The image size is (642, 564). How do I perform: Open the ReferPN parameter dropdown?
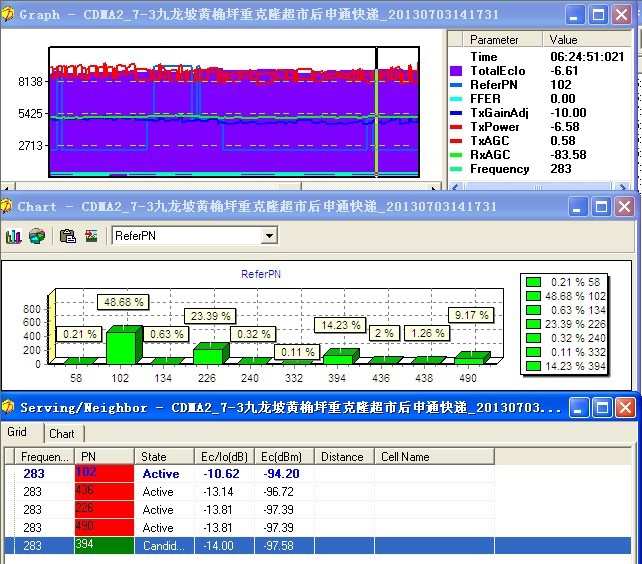click(x=267, y=236)
